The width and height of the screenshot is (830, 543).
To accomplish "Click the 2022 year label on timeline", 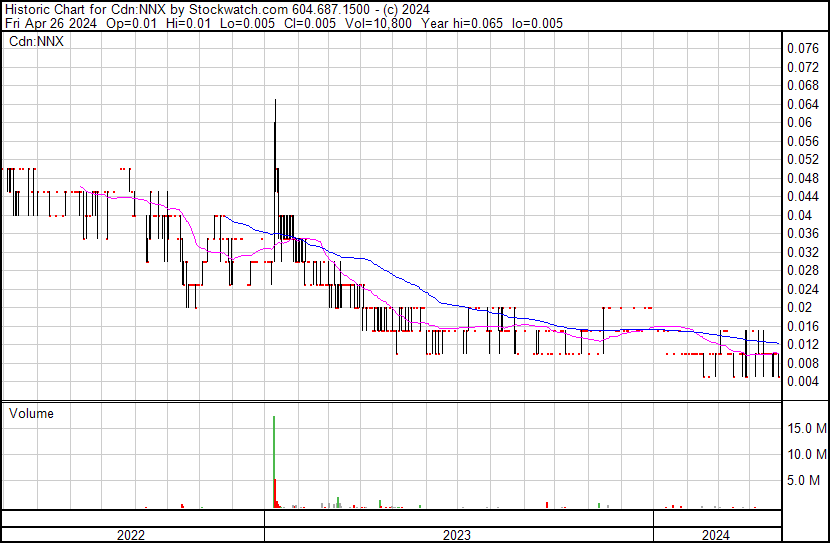I will point(131,535).
